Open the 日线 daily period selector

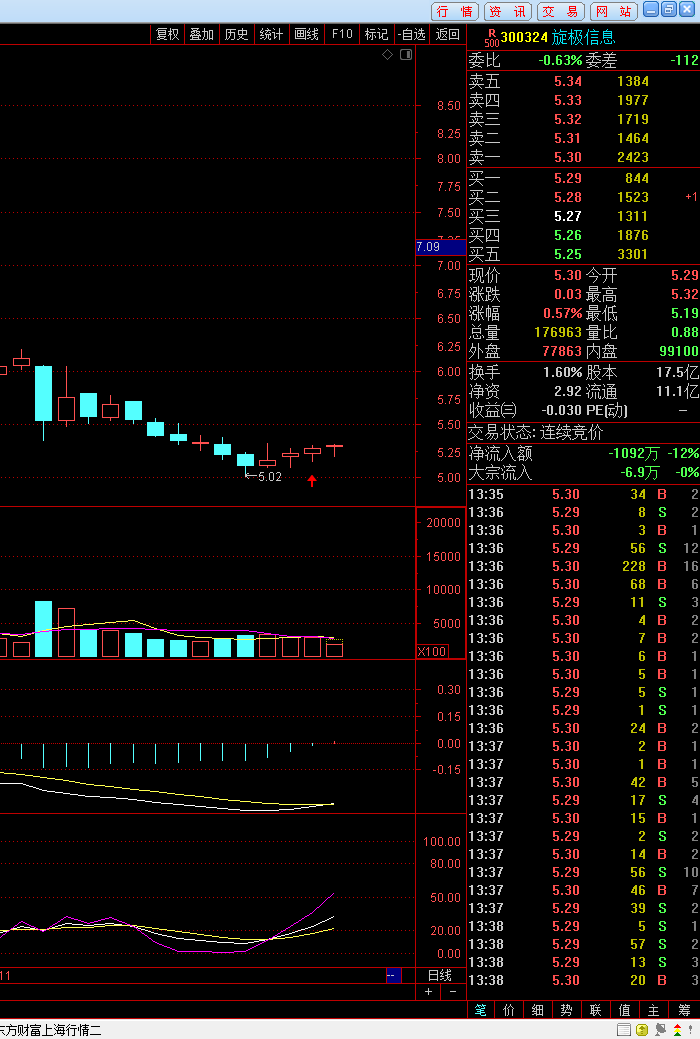click(439, 975)
